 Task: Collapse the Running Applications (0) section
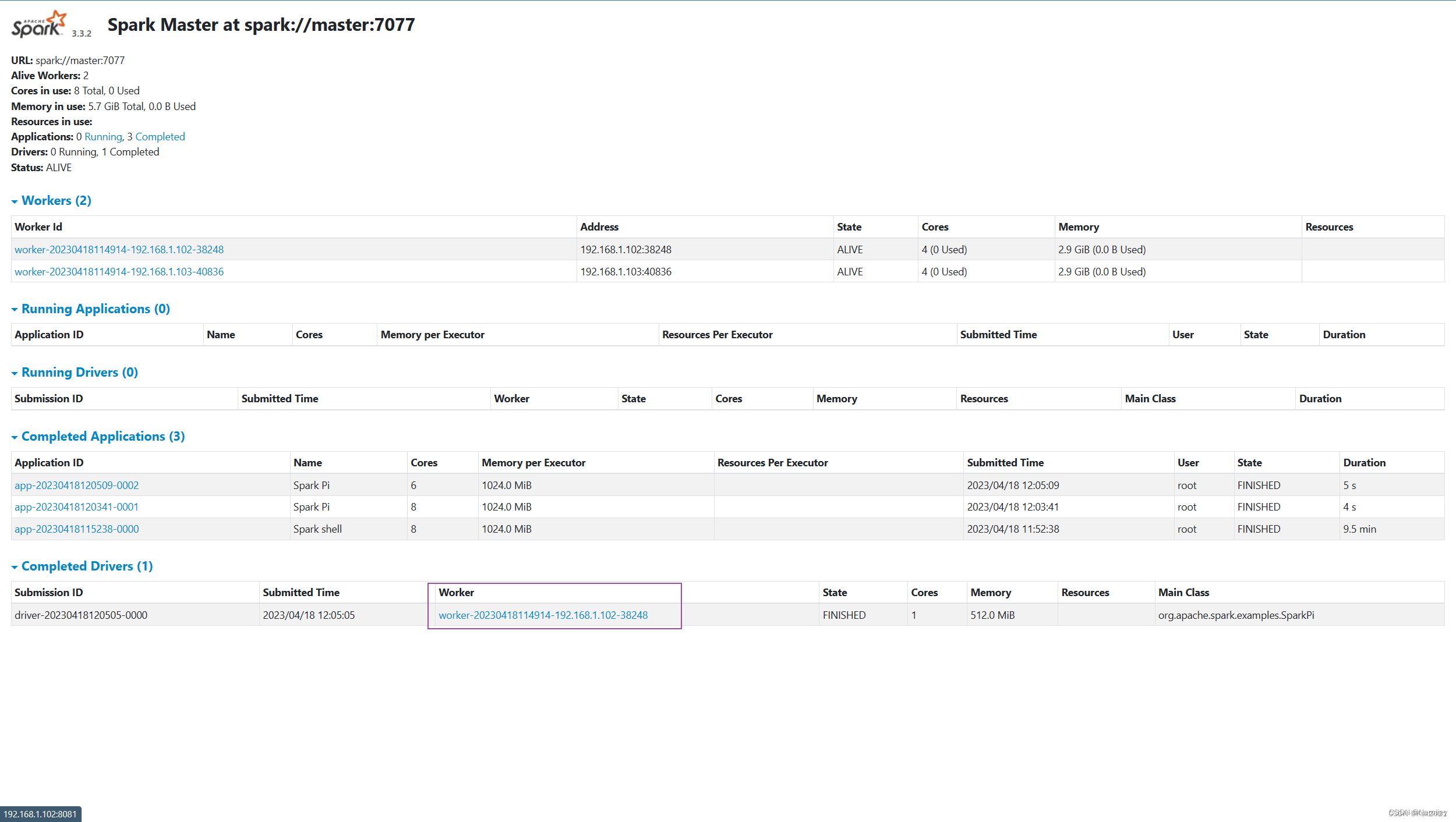coord(91,309)
